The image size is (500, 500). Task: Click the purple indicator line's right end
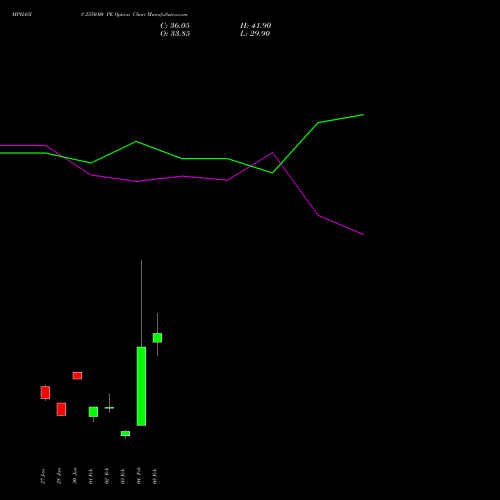pyautogui.click(x=363, y=234)
